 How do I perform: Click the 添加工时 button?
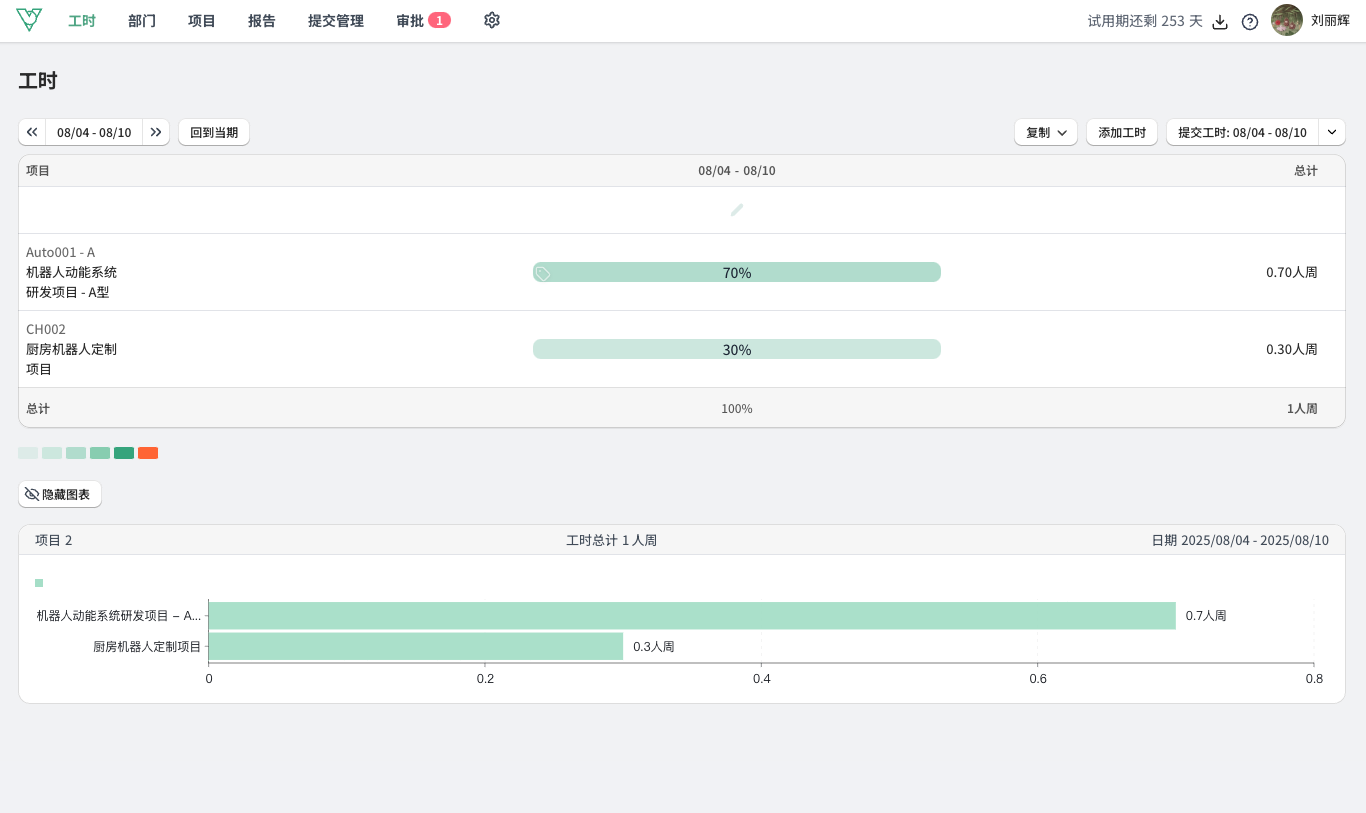pyautogui.click(x=1121, y=132)
